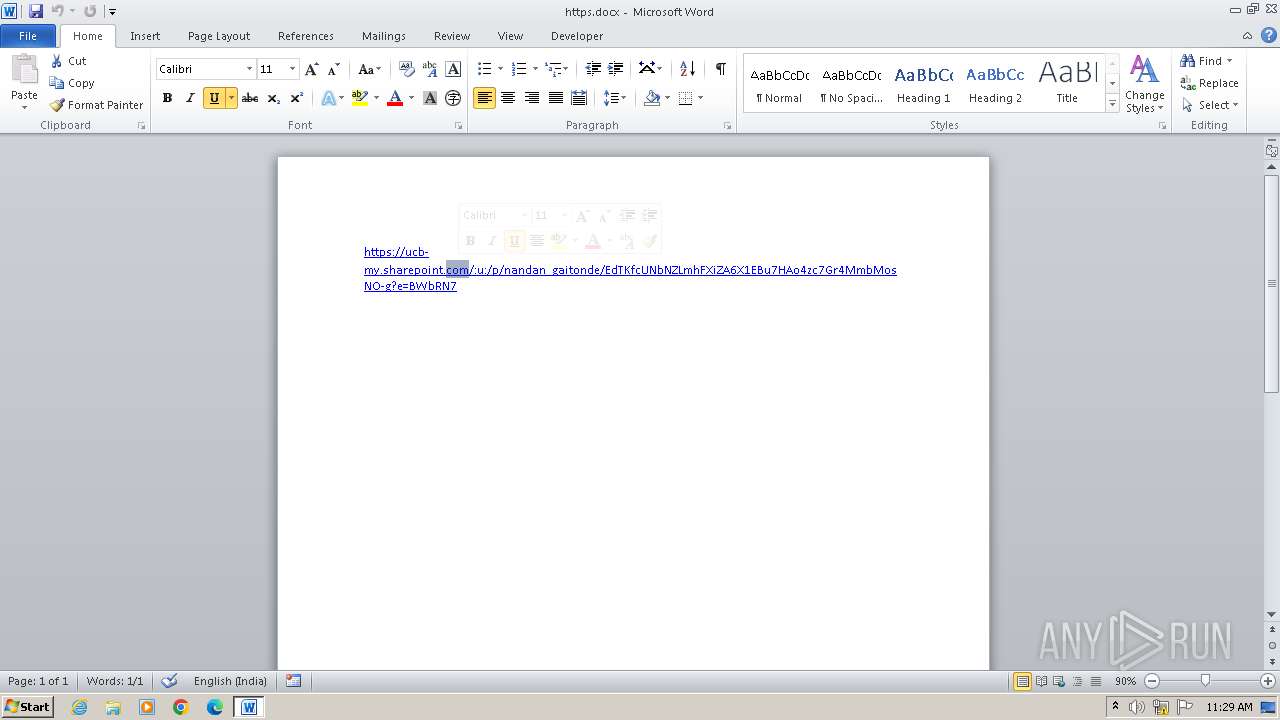Open Numbering list dropdown arrow

[x=535, y=69]
